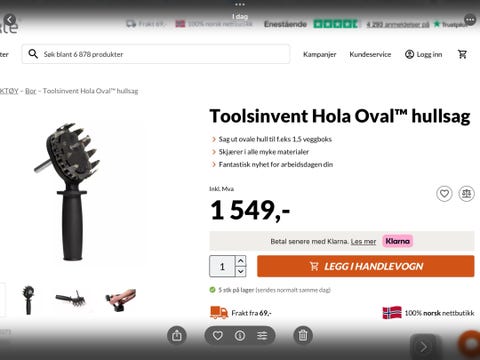Screen dimensions: 480x360
Task: Tap the favorite heart in bottom toolbar
Action: 218,336
